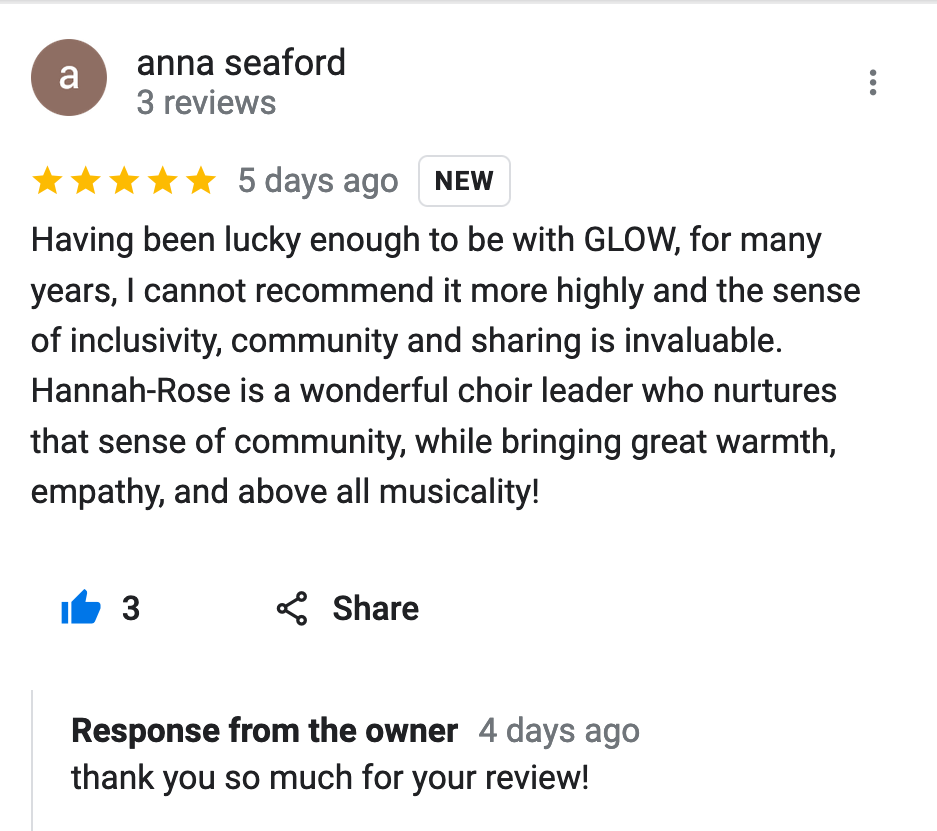The width and height of the screenshot is (937, 831).
Task: Click anna seaford's round avatar
Action: tap(68, 79)
